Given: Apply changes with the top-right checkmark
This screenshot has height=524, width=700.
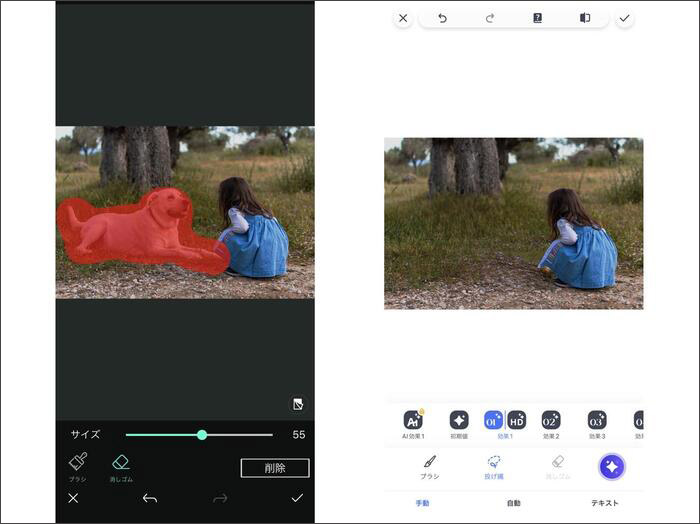Looking at the screenshot, I should (625, 18).
